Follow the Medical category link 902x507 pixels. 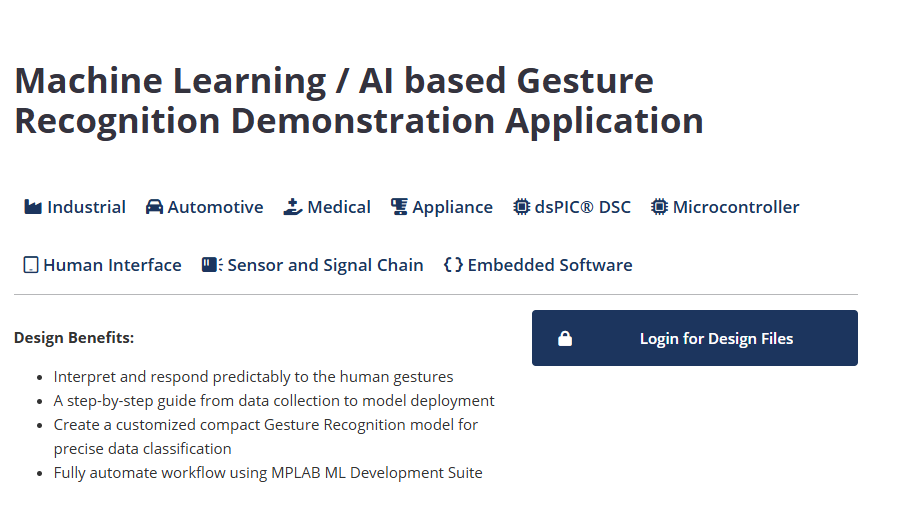[x=327, y=207]
